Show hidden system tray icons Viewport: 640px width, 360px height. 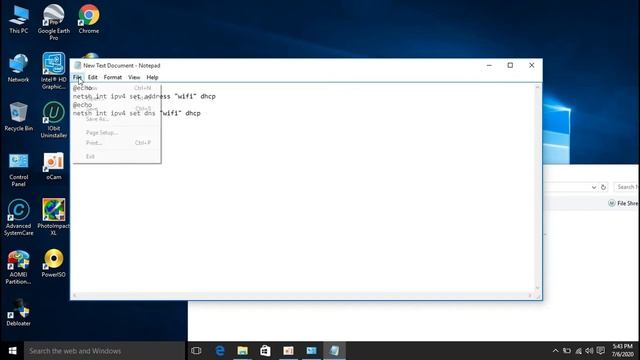[556, 351]
